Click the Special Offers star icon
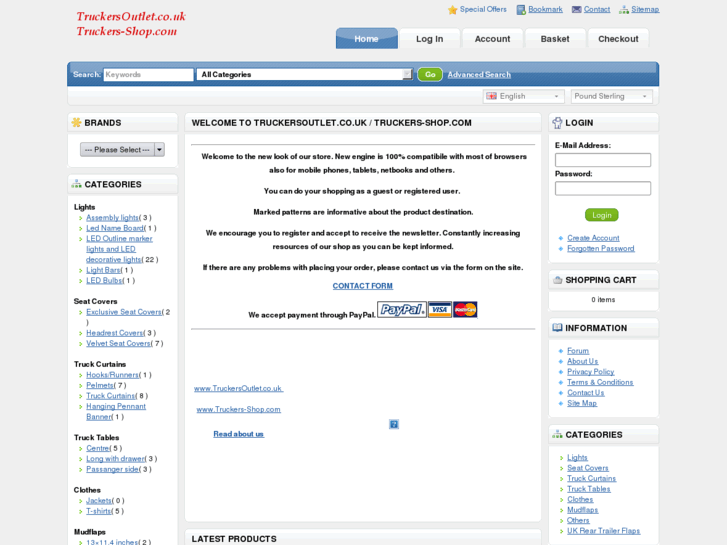The width and height of the screenshot is (727, 545). 453,10
